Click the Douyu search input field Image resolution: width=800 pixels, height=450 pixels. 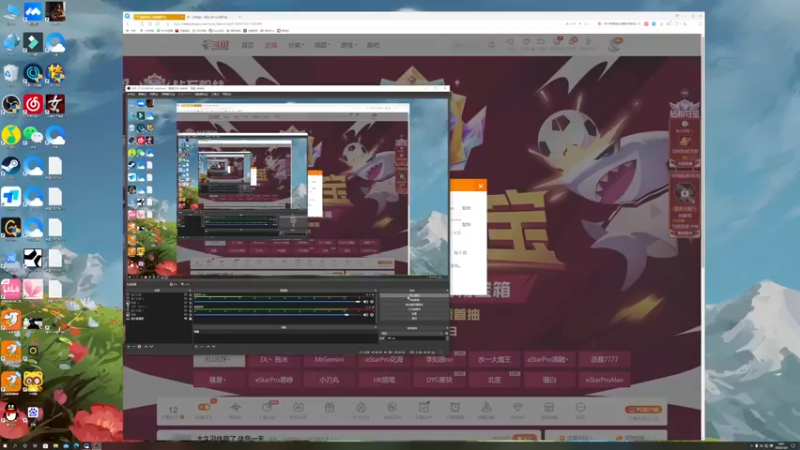[x=469, y=45]
